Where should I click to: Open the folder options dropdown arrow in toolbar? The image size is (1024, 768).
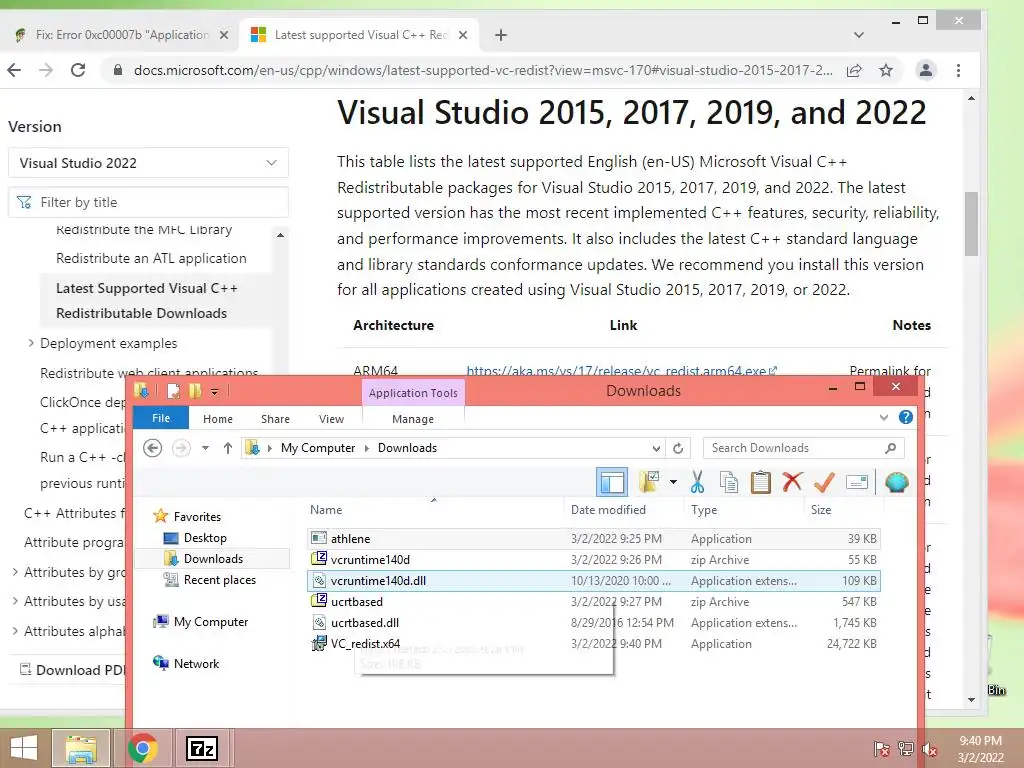pos(673,483)
